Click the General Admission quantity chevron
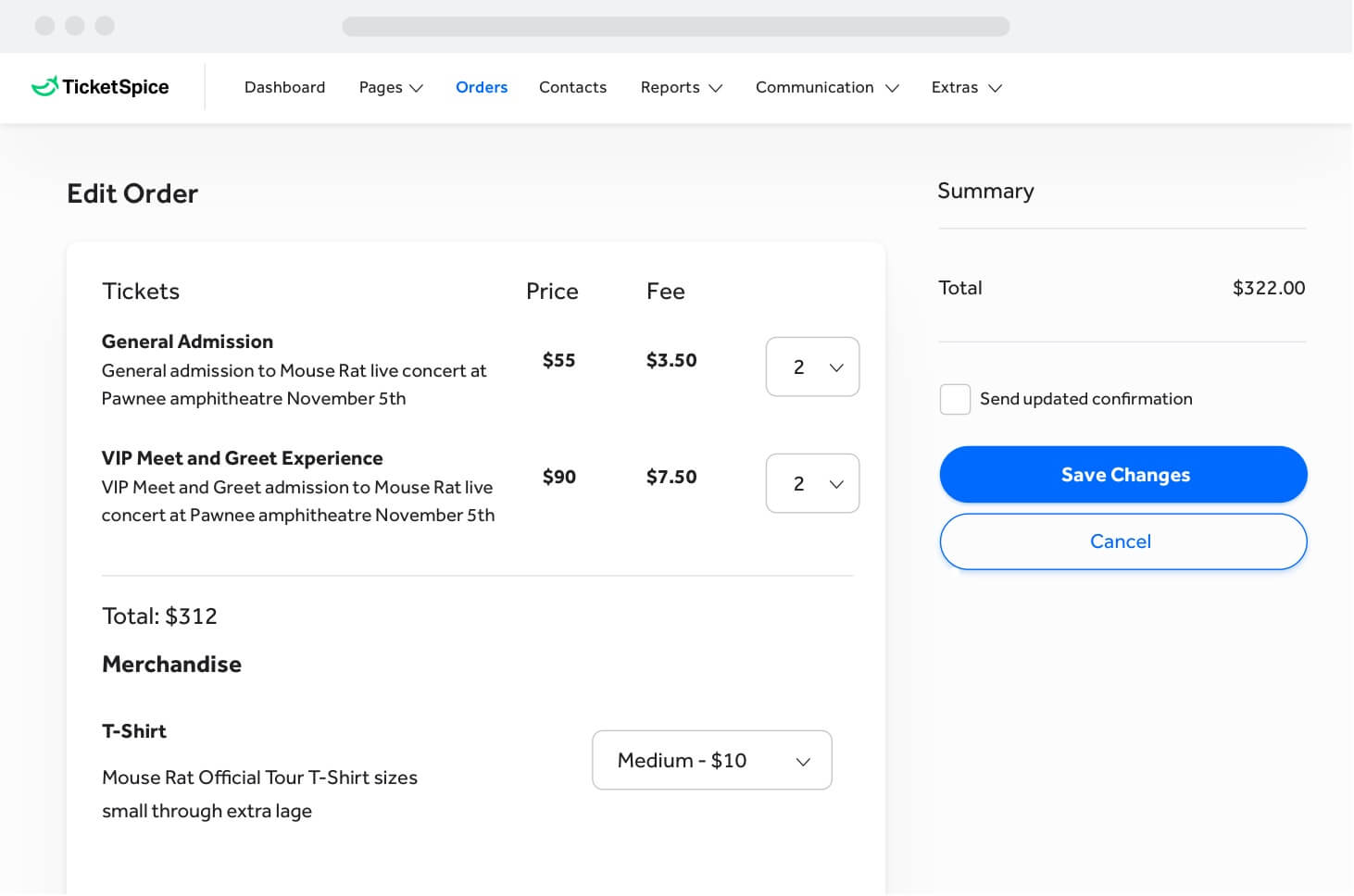This screenshot has height=896, width=1354. (836, 367)
